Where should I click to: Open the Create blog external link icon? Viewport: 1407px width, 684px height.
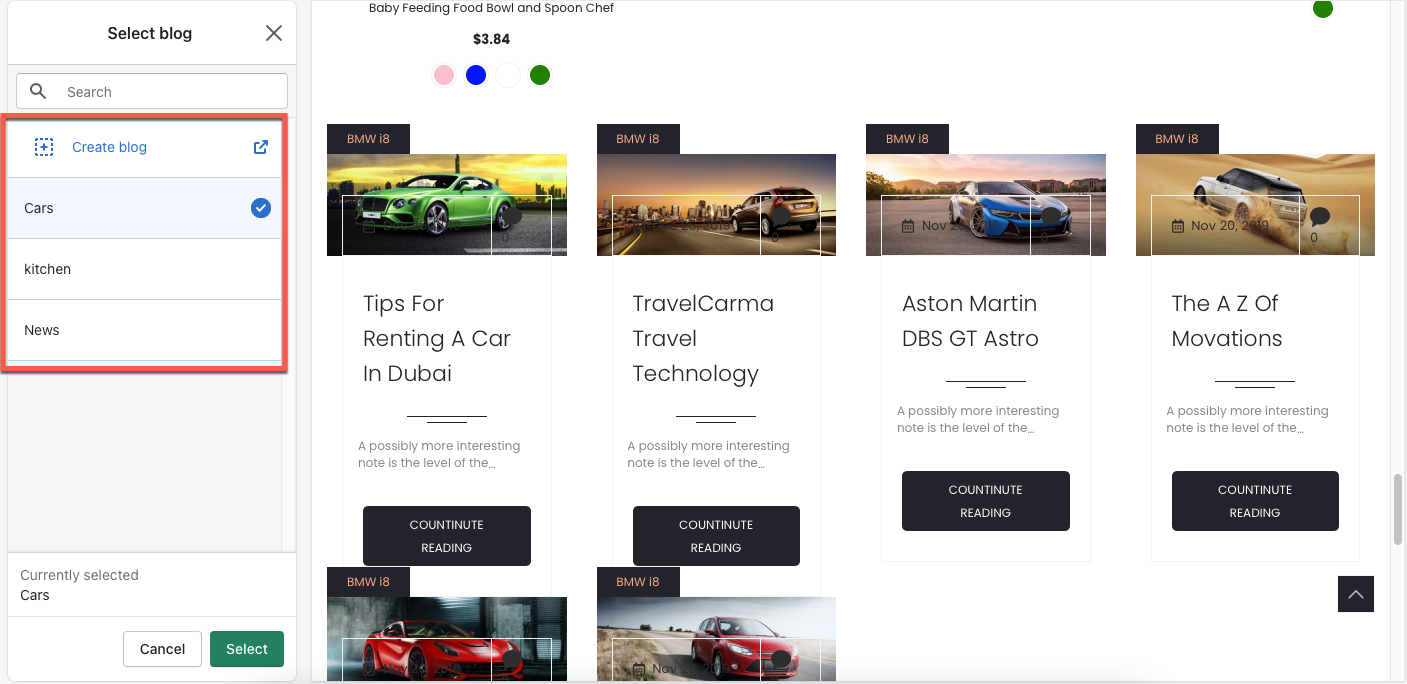tap(261, 147)
